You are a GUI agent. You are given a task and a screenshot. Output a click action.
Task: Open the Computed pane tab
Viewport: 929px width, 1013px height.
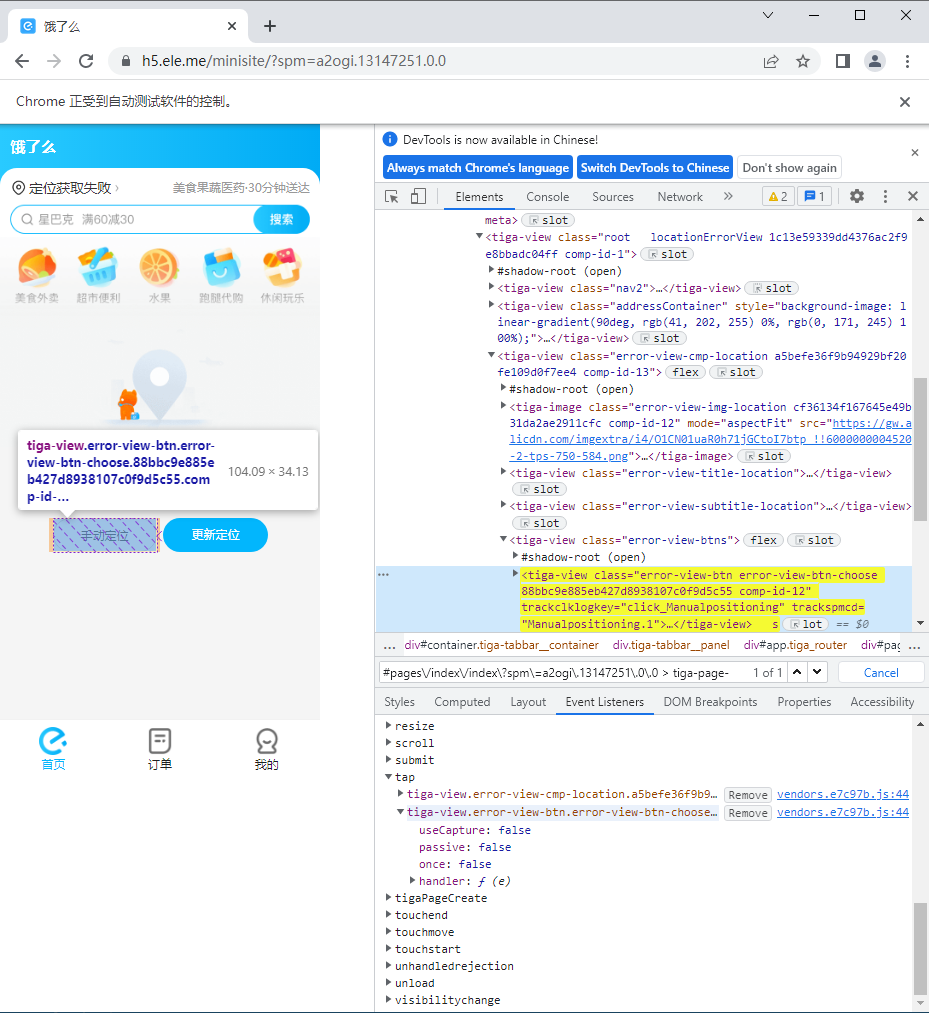(462, 702)
